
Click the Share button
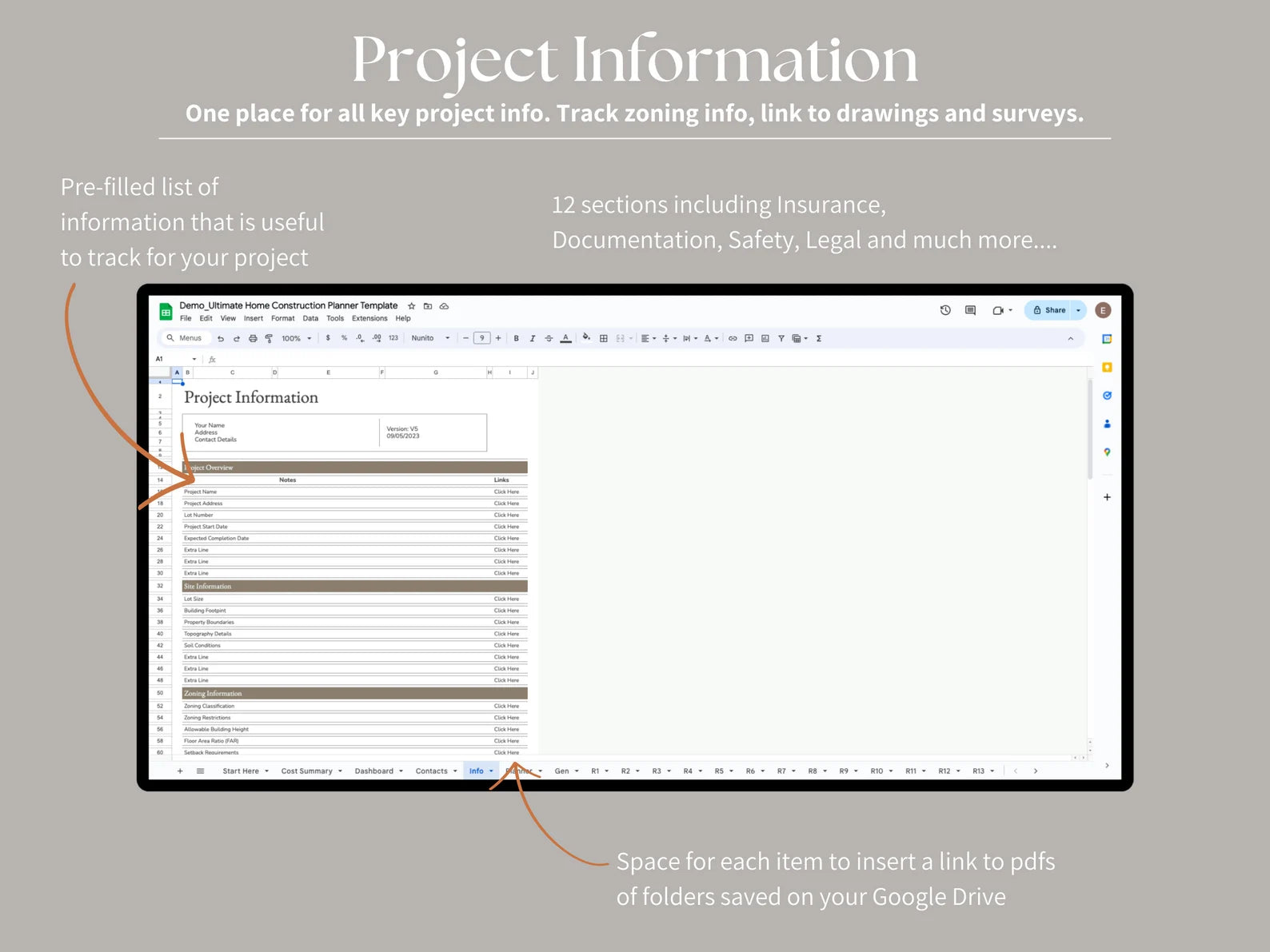pos(1049,310)
